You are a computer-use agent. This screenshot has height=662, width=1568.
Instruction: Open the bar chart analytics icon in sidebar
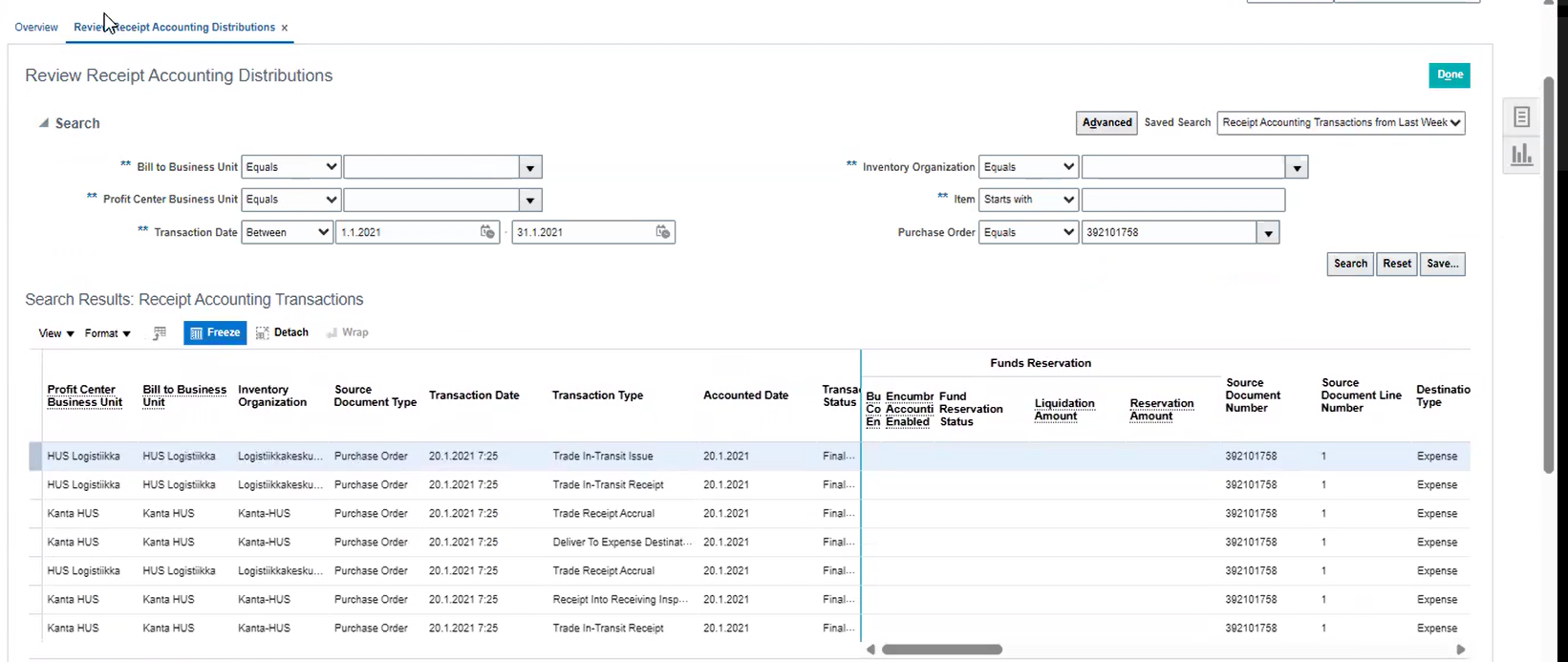[x=1521, y=154]
